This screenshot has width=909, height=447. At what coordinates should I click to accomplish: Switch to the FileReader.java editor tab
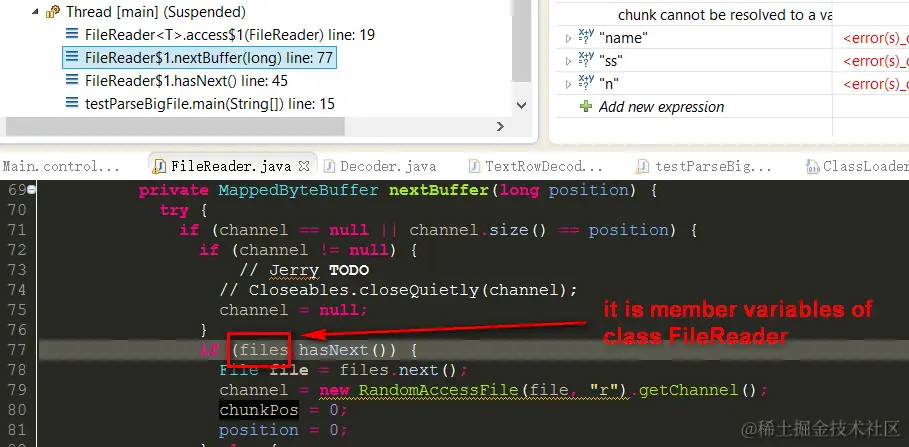pyautogui.click(x=231, y=167)
